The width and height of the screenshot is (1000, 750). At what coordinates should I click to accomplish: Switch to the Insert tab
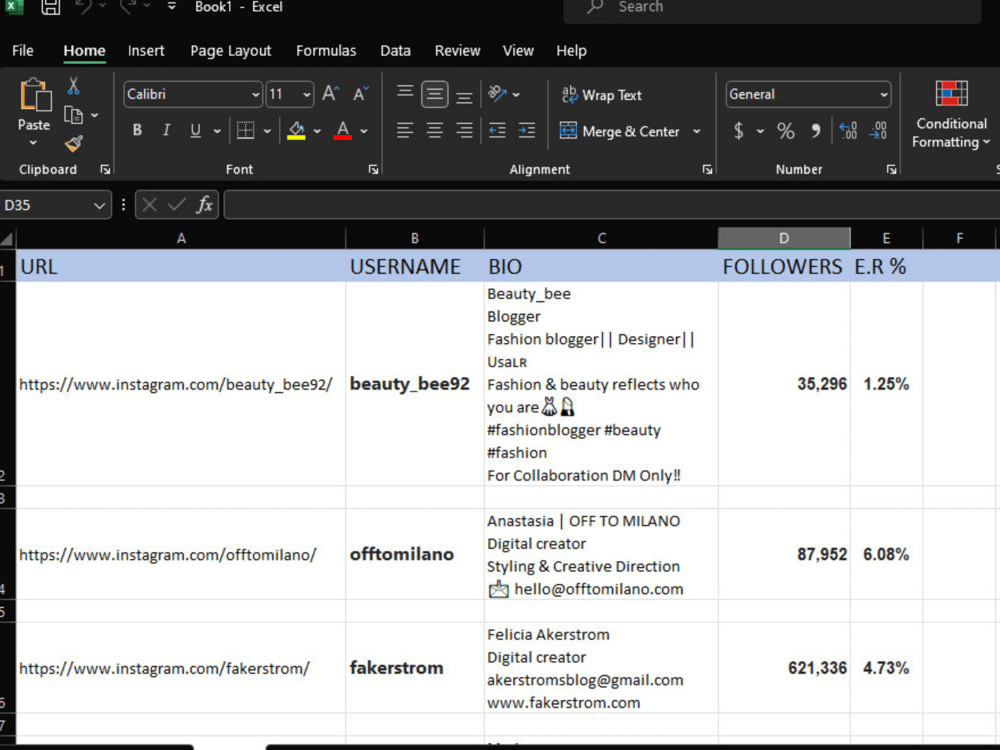pyautogui.click(x=145, y=51)
